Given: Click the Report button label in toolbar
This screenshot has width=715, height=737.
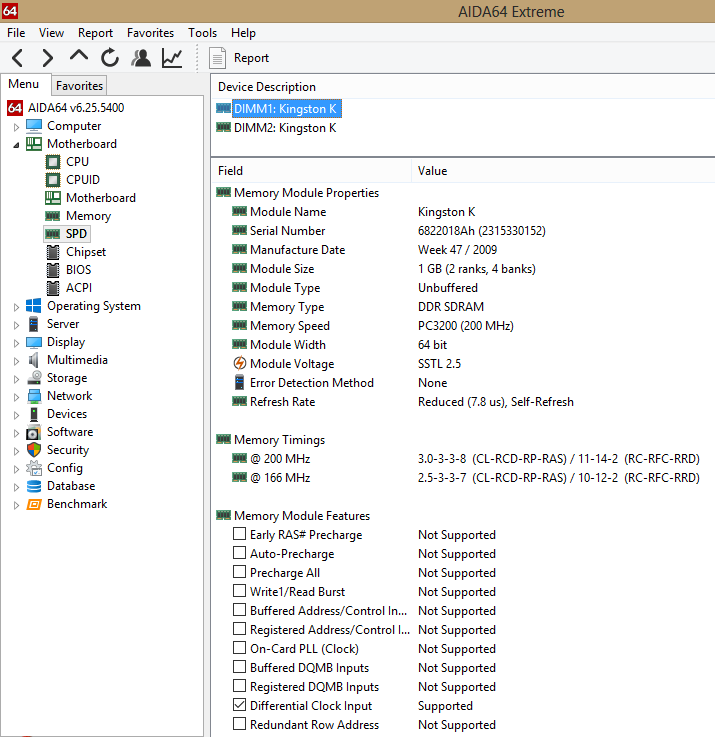Looking at the screenshot, I should pyautogui.click(x=251, y=58).
